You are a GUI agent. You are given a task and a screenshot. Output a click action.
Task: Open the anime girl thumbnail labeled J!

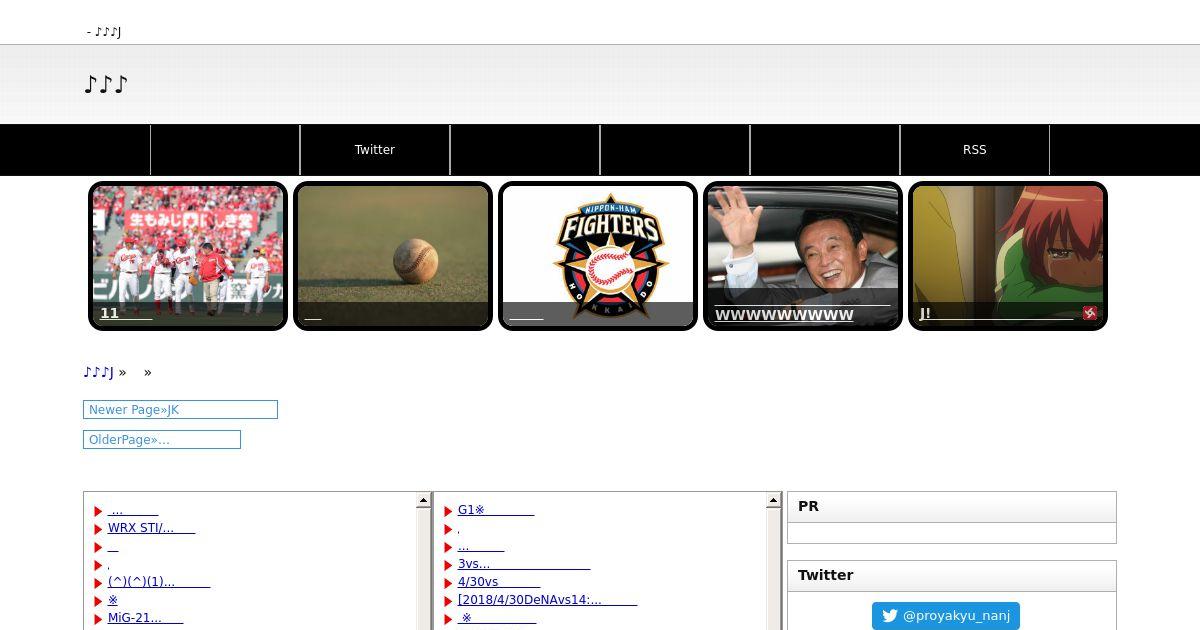point(1008,256)
